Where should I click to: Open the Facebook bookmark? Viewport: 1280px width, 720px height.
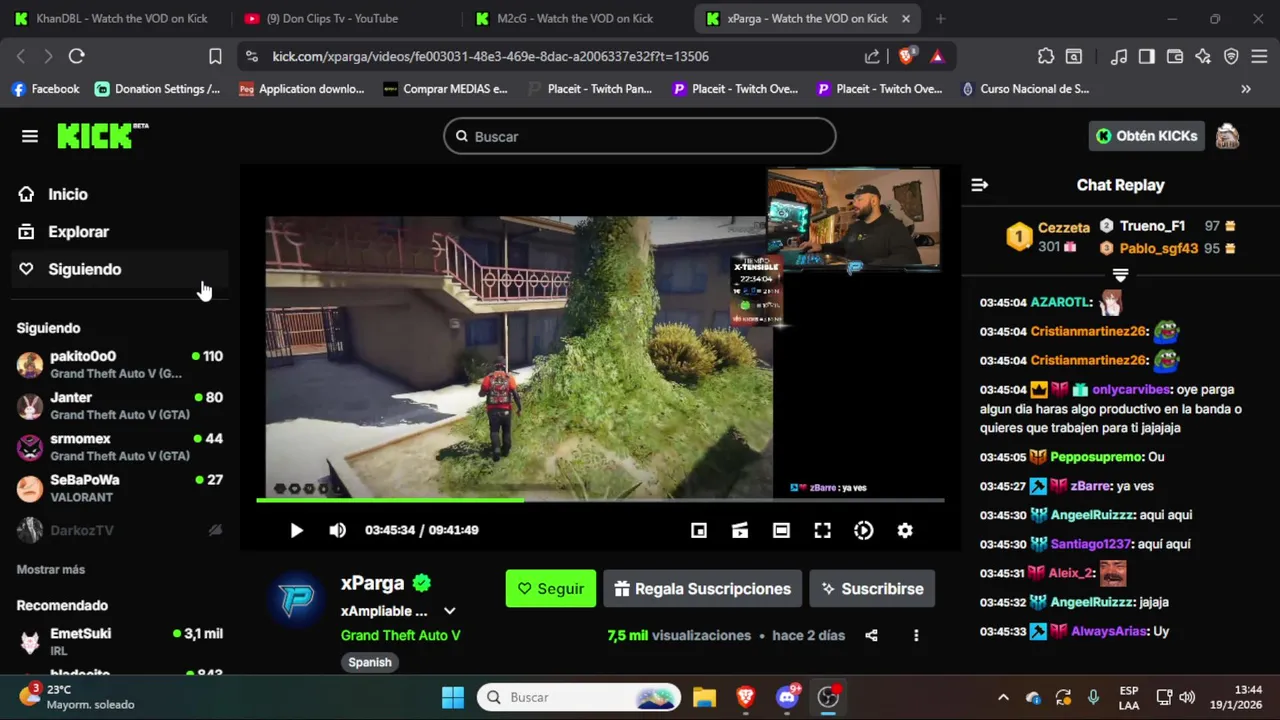coord(45,89)
